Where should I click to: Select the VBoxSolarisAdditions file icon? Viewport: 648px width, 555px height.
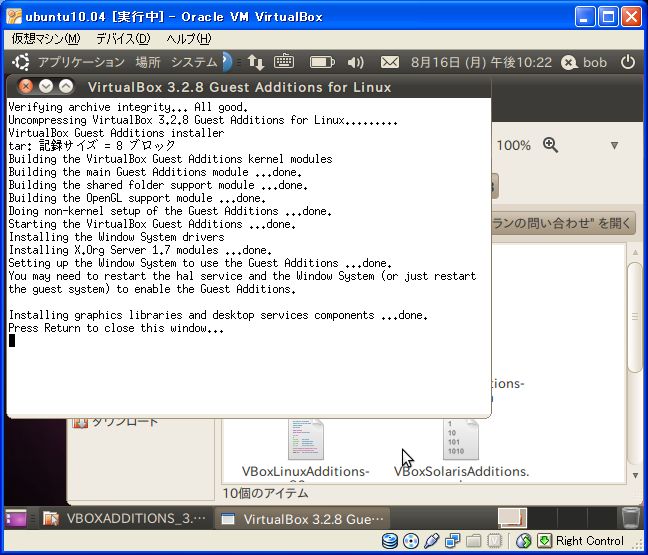click(461, 439)
